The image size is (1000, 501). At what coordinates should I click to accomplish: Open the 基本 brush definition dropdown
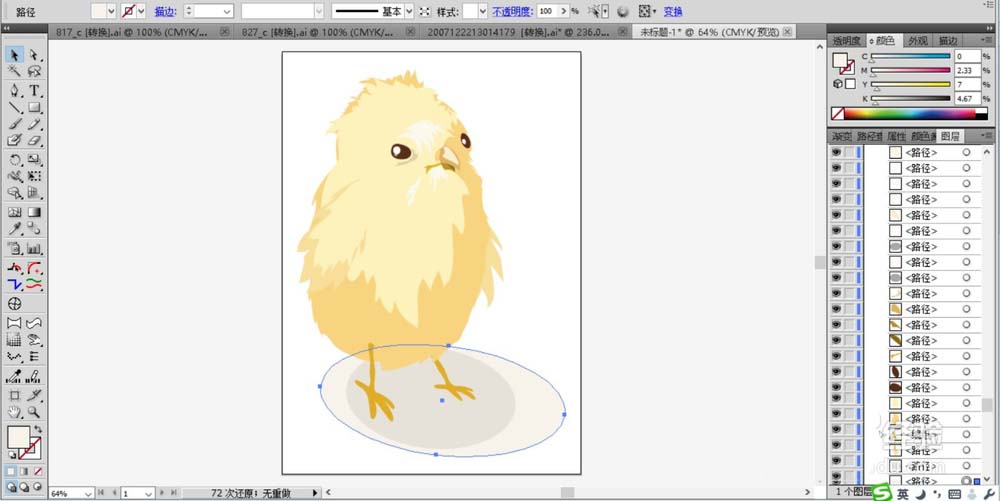409,11
